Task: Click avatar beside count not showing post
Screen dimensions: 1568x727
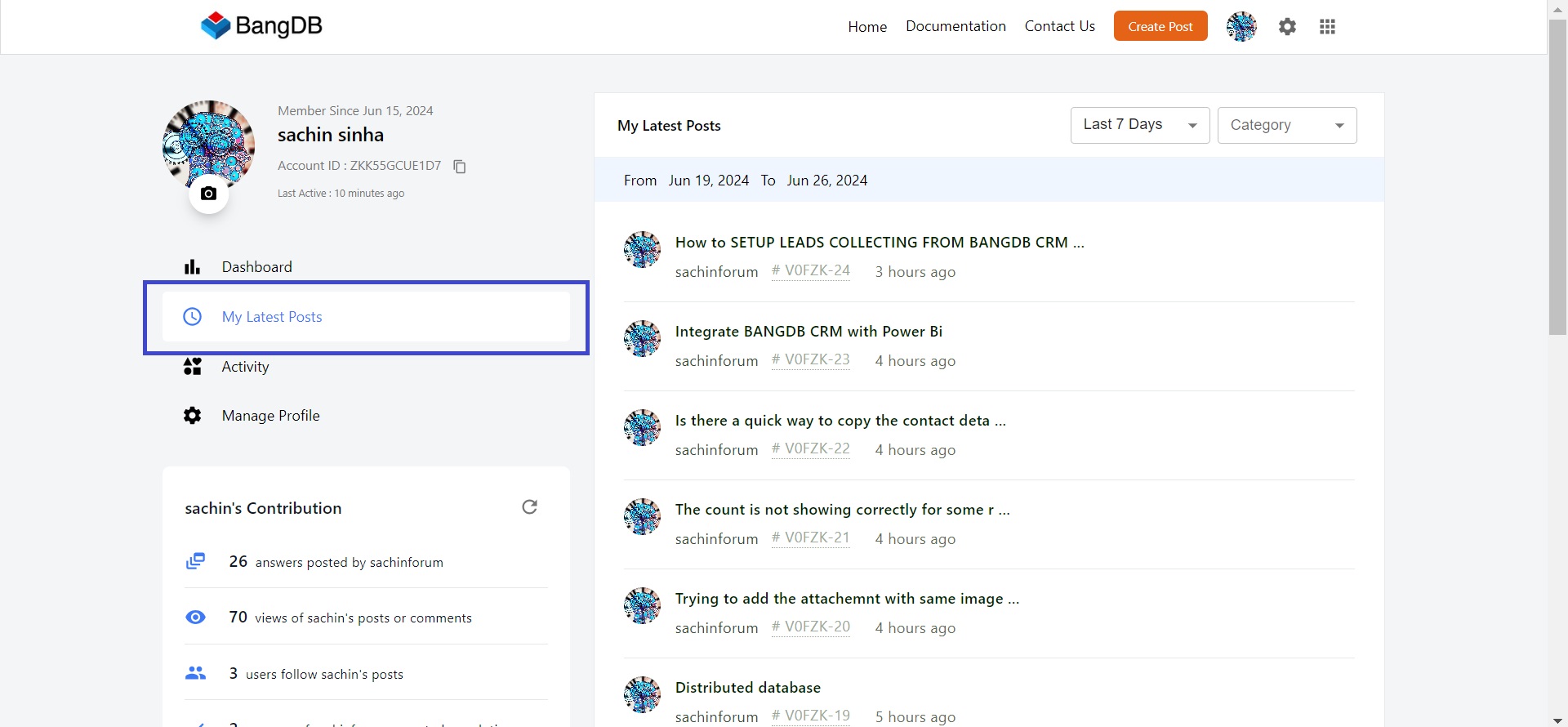Action: [642, 517]
